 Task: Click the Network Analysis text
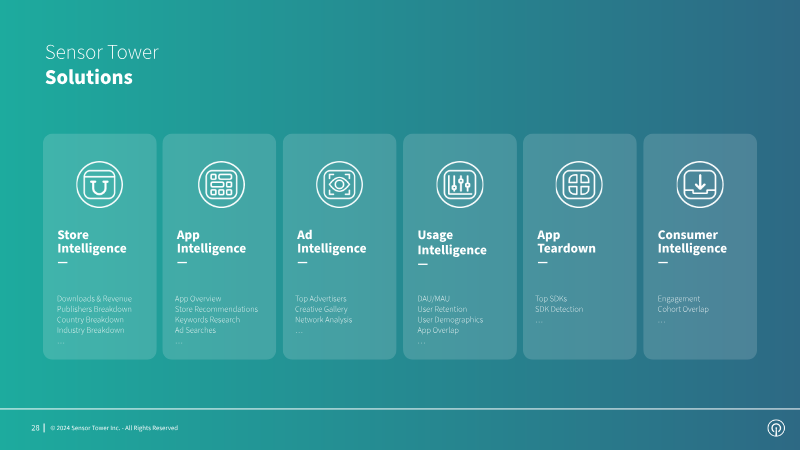(x=323, y=320)
